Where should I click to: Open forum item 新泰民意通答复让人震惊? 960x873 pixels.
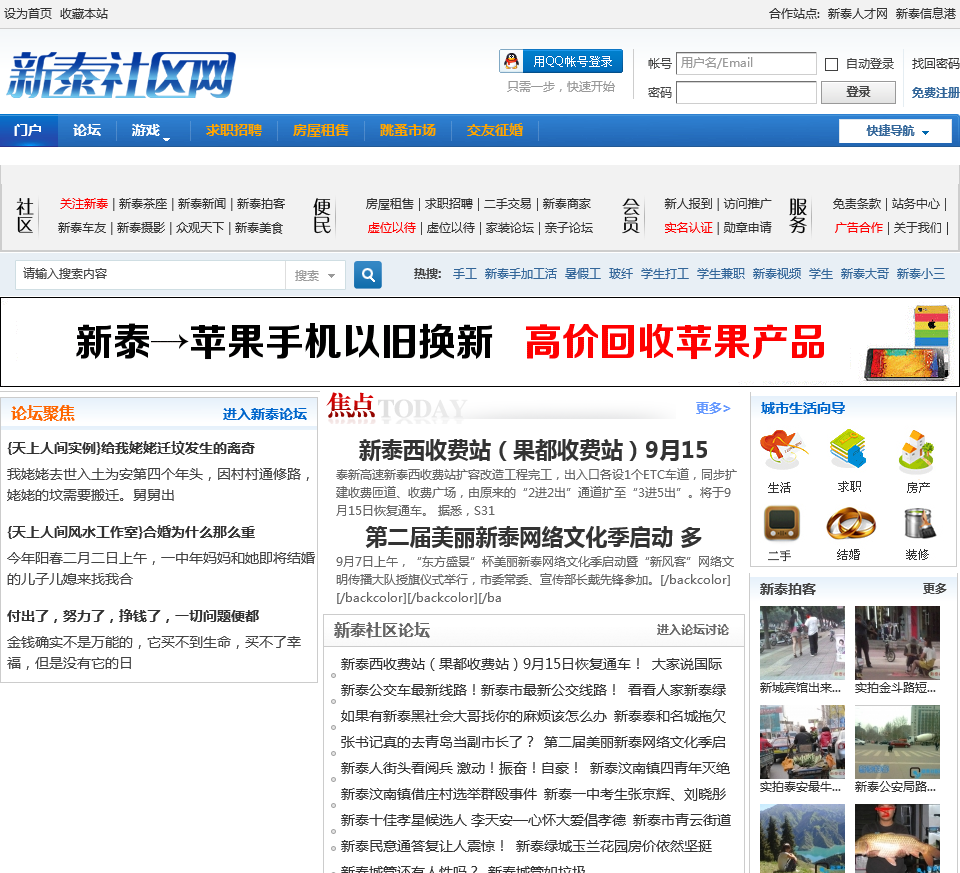pyautogui.click(x=423, y=846)
